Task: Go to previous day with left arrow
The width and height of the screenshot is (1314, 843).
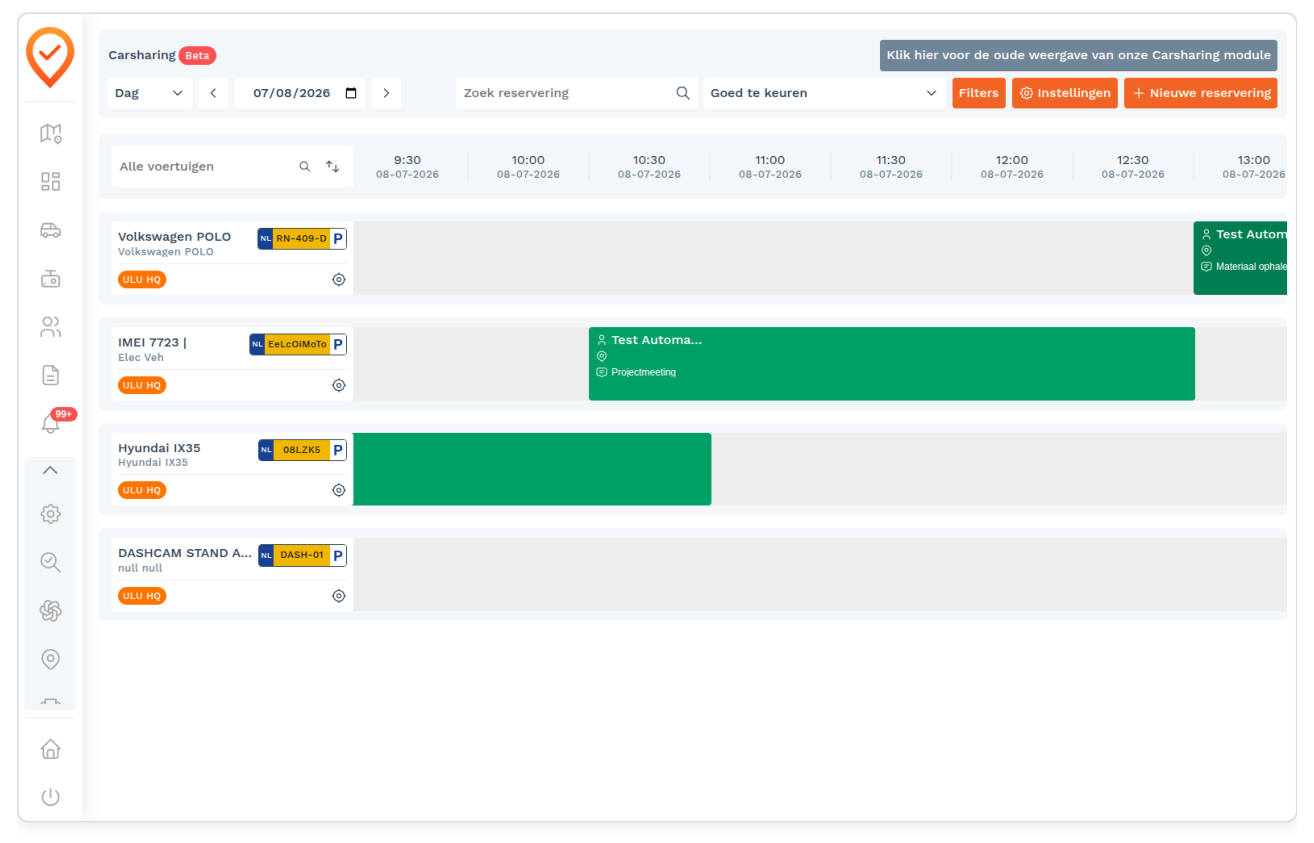Action: pyautogui.click(x=213, y=93)
